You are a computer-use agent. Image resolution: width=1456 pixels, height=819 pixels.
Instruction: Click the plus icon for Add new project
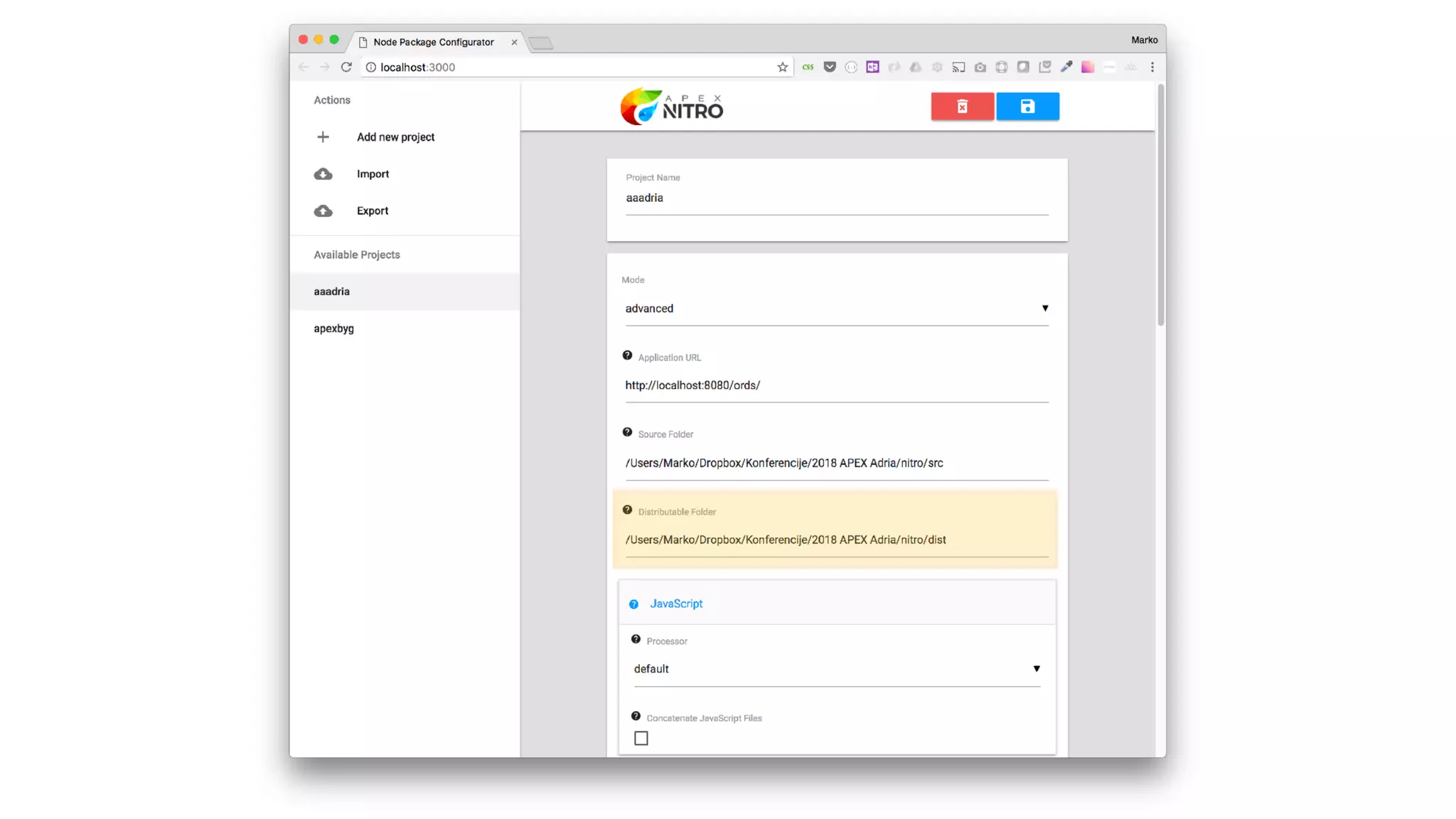[323, 136]
